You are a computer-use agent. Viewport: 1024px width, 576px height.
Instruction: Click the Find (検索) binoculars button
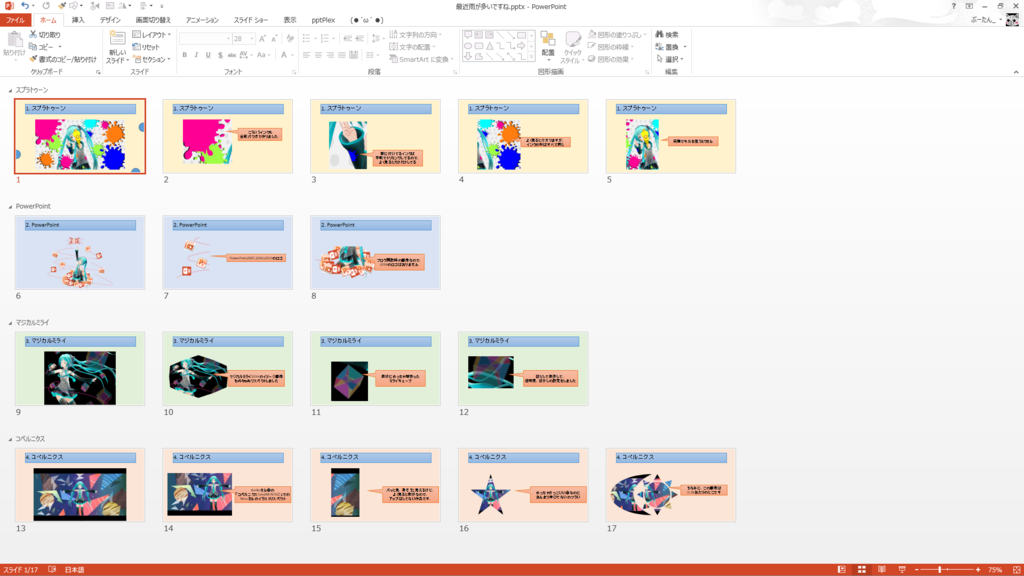(x=667, y=35)
